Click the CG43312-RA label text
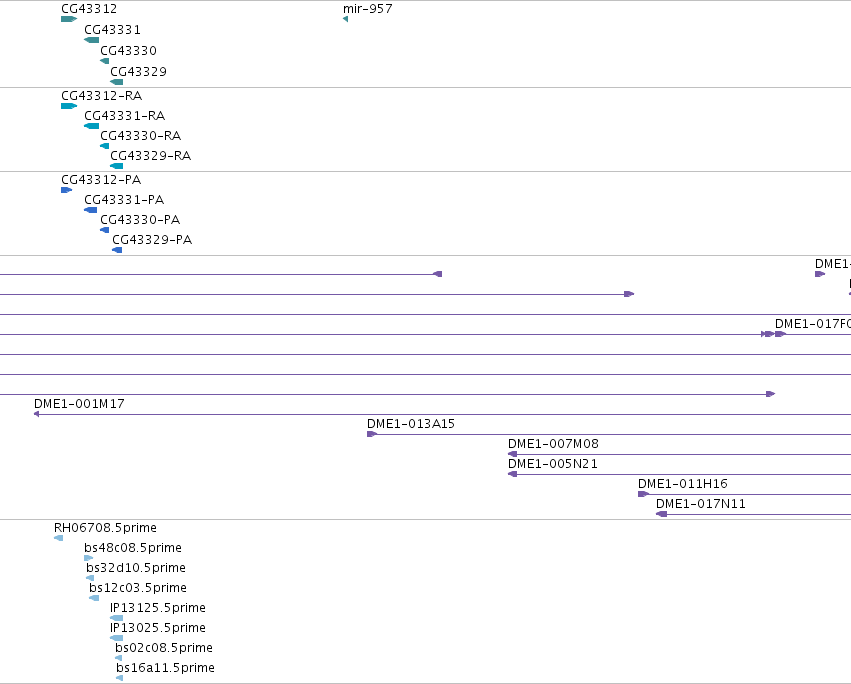This screenshot has width=851, height=684. (101, 96)
